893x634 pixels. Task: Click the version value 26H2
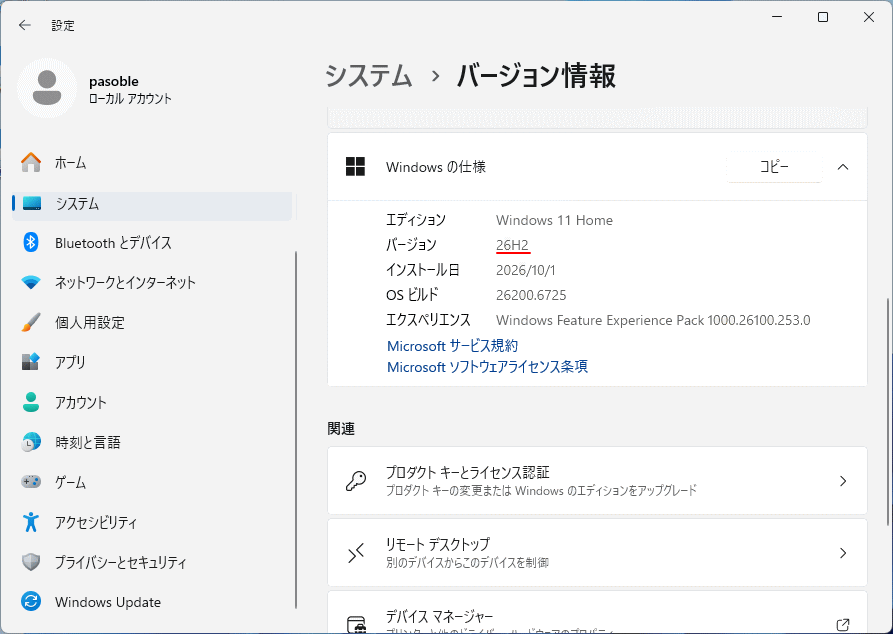(x=512, y=245)
